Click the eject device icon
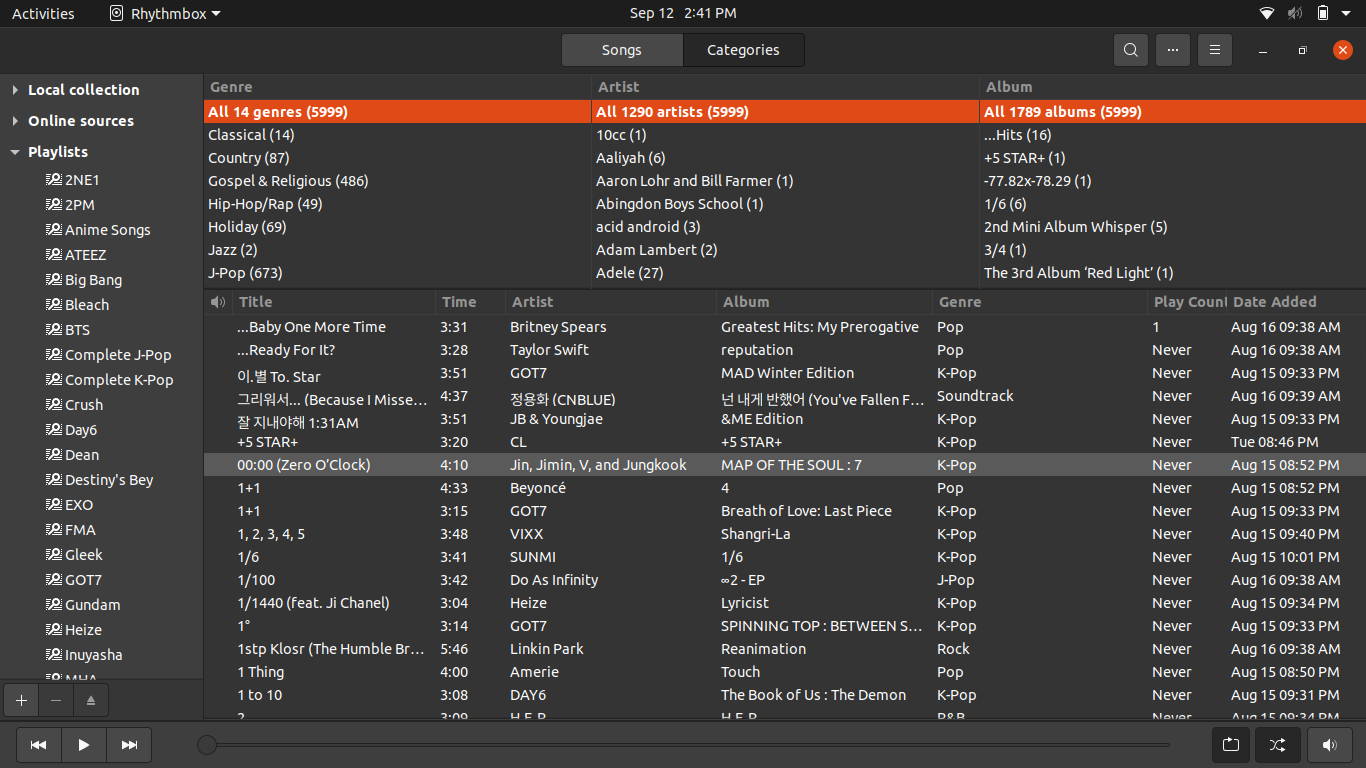 click(90, 701)
